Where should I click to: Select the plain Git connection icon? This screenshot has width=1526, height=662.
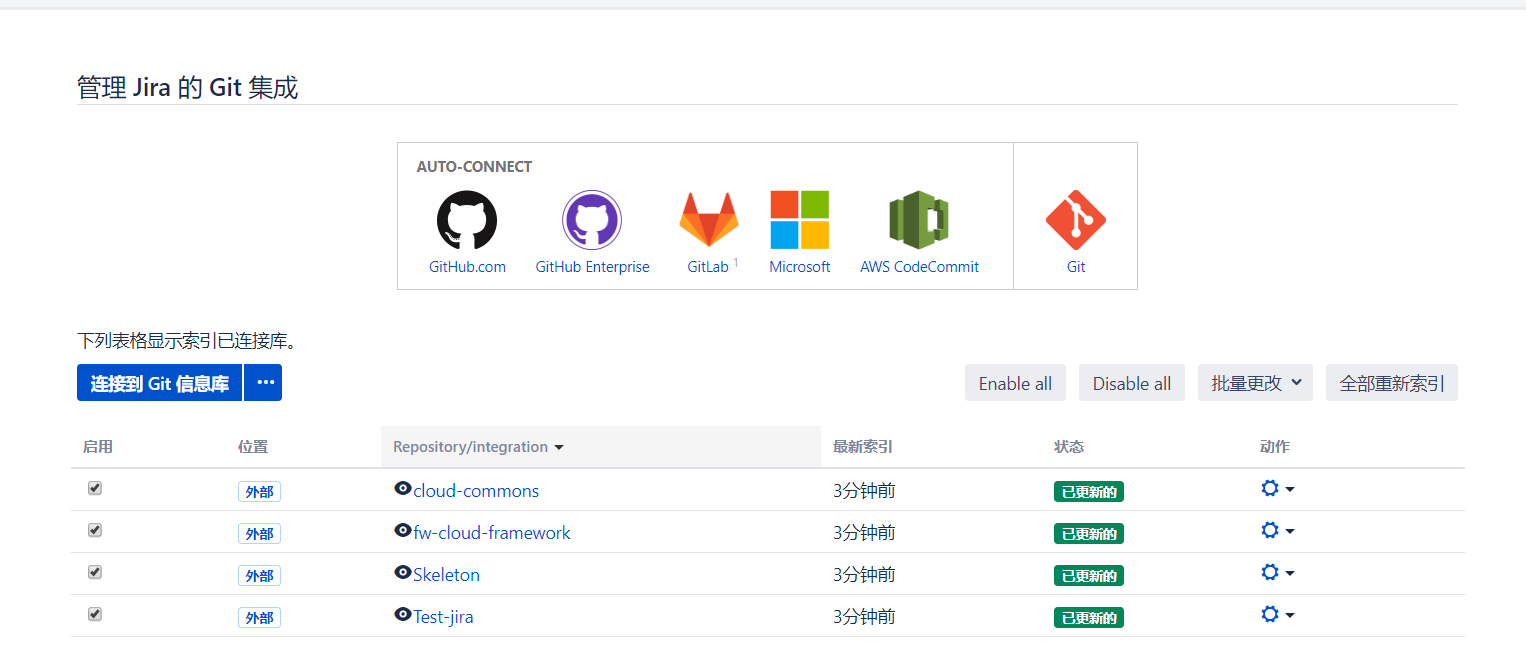[1075, 218]
